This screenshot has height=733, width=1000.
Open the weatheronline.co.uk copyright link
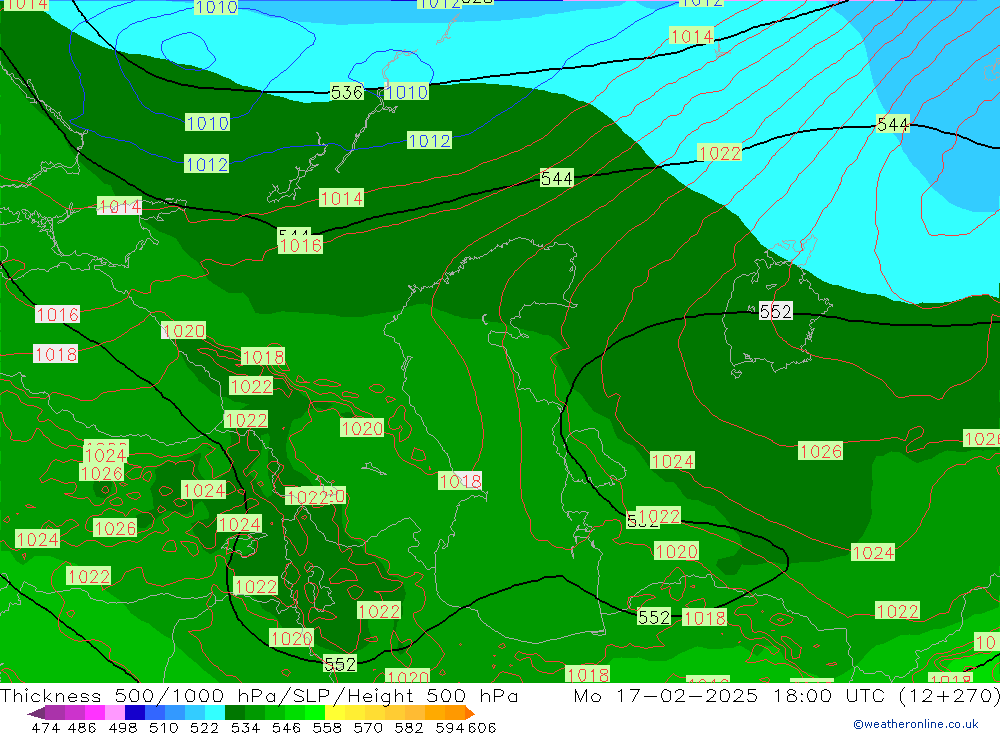[915, 724]
